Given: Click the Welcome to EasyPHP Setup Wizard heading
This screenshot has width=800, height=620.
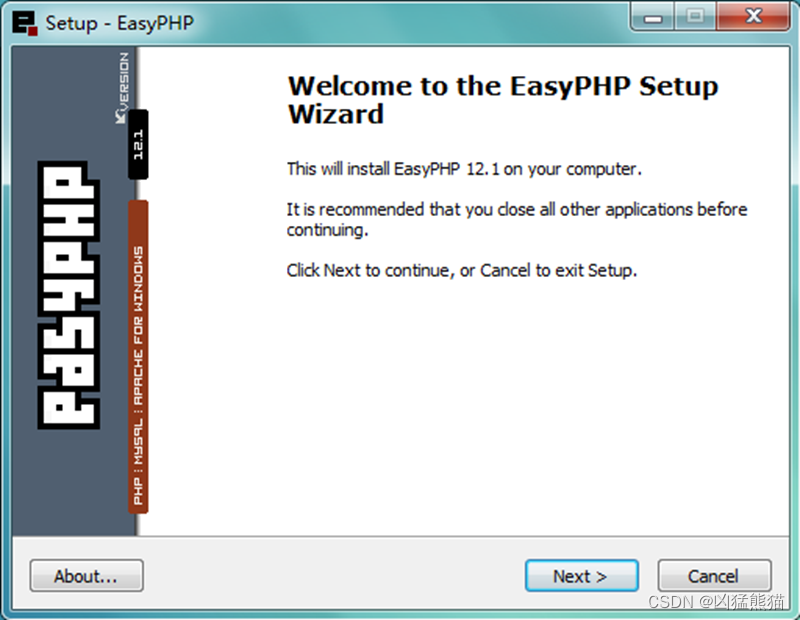Looking at the screenshot, I should click(503, 100).
